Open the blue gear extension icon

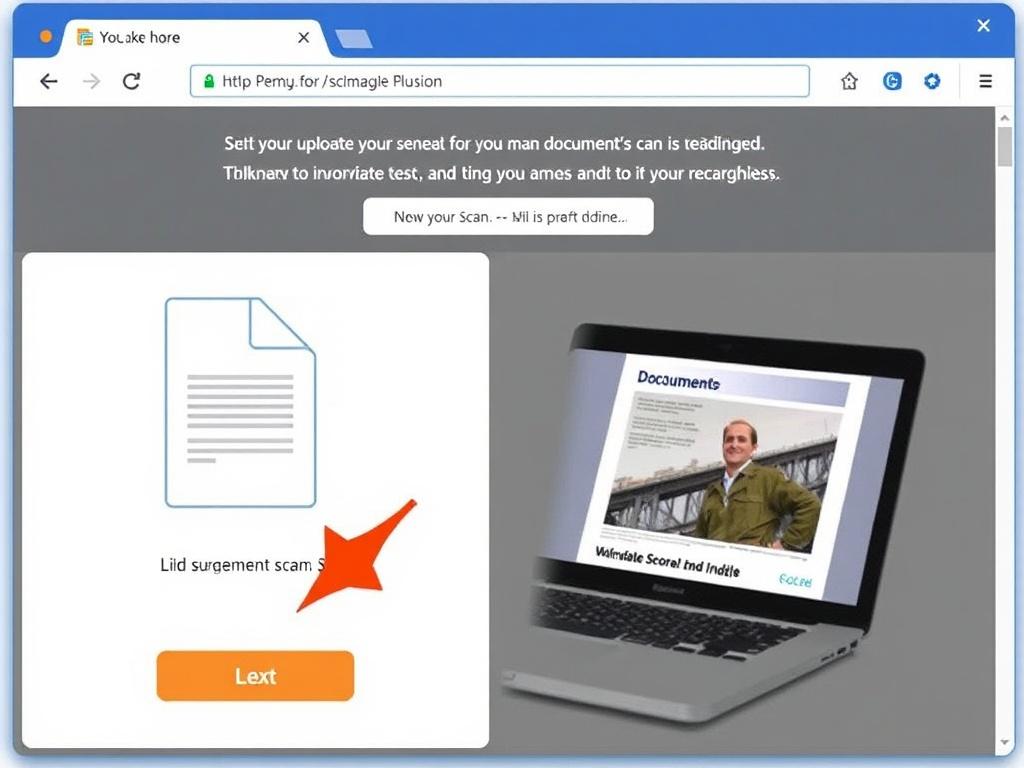[932, 82]
